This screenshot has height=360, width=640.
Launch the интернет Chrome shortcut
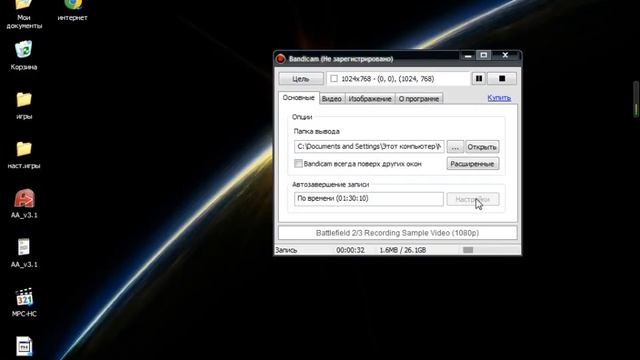point(73,5)
